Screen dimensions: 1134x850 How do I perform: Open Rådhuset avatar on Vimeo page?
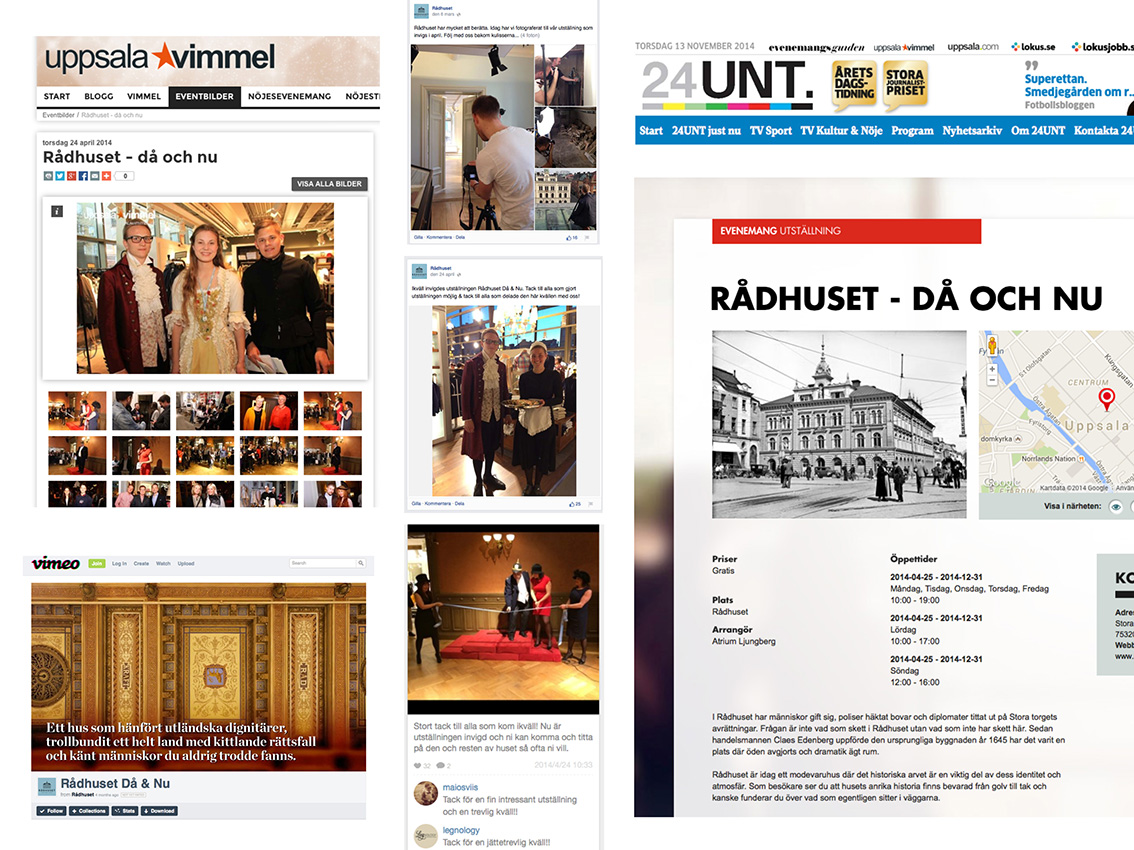pyautogui.click(x=47, y=786)
